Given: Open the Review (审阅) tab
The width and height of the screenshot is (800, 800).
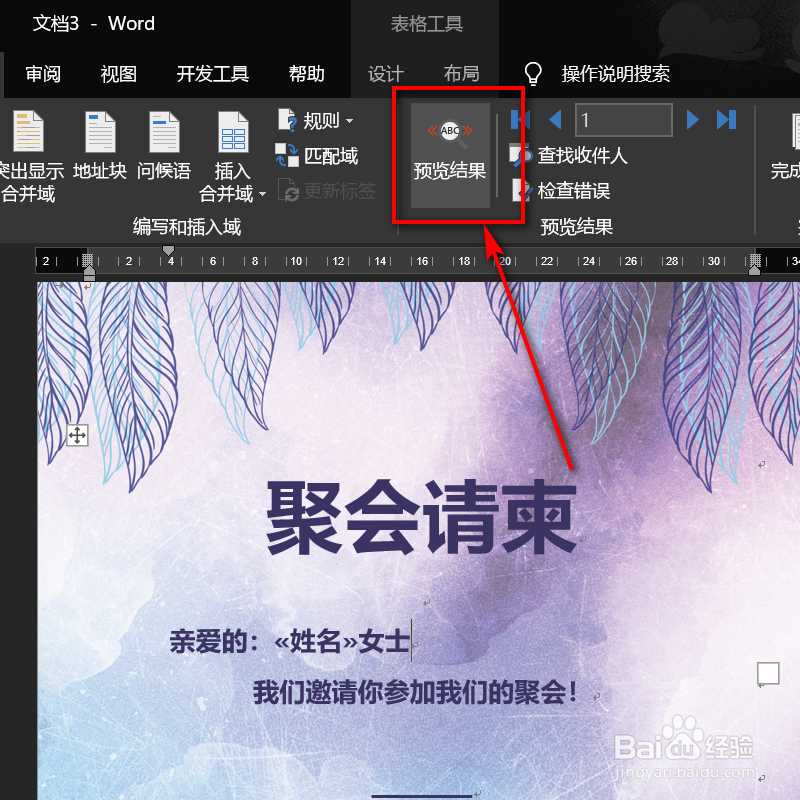Looking at the screenshot, I should tap(43, 74).
